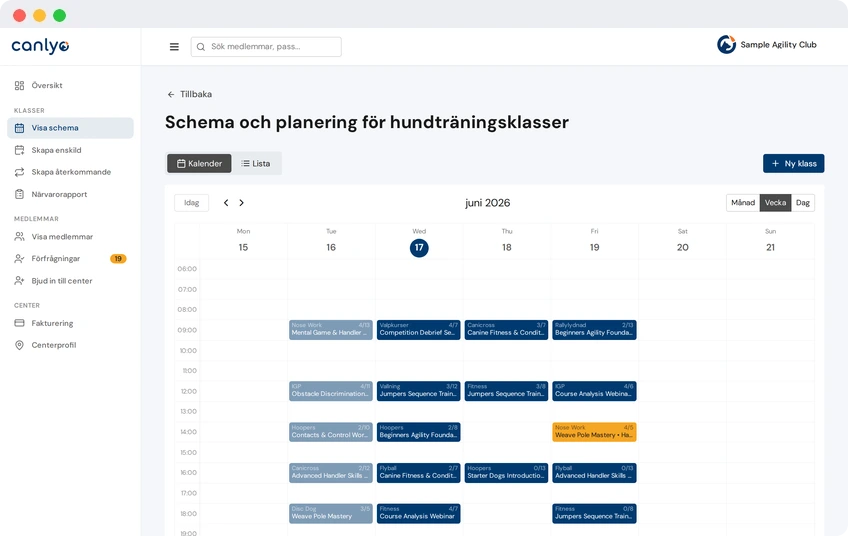The width and height of the screenshot is (848, 536).
Task: Select the Månad calendar view
Action: click(x=743, y=203)
